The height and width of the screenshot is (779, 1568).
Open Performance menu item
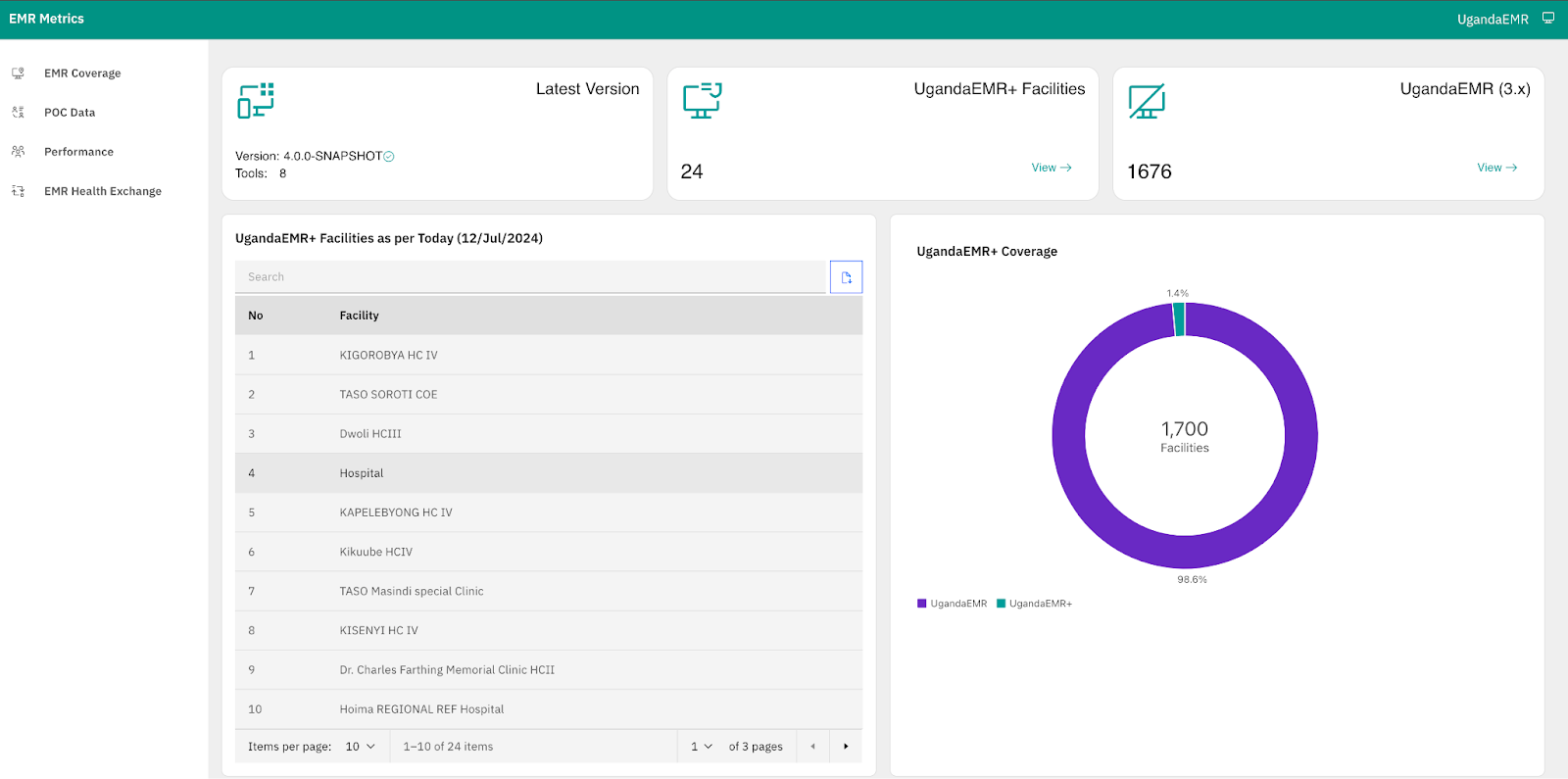click(x=78, y=152)
